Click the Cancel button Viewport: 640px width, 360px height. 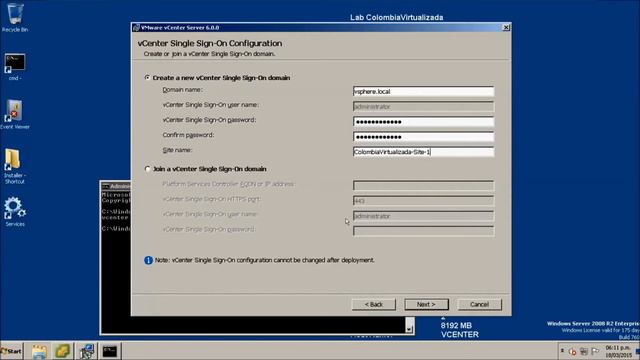click(x=479, y=304)
